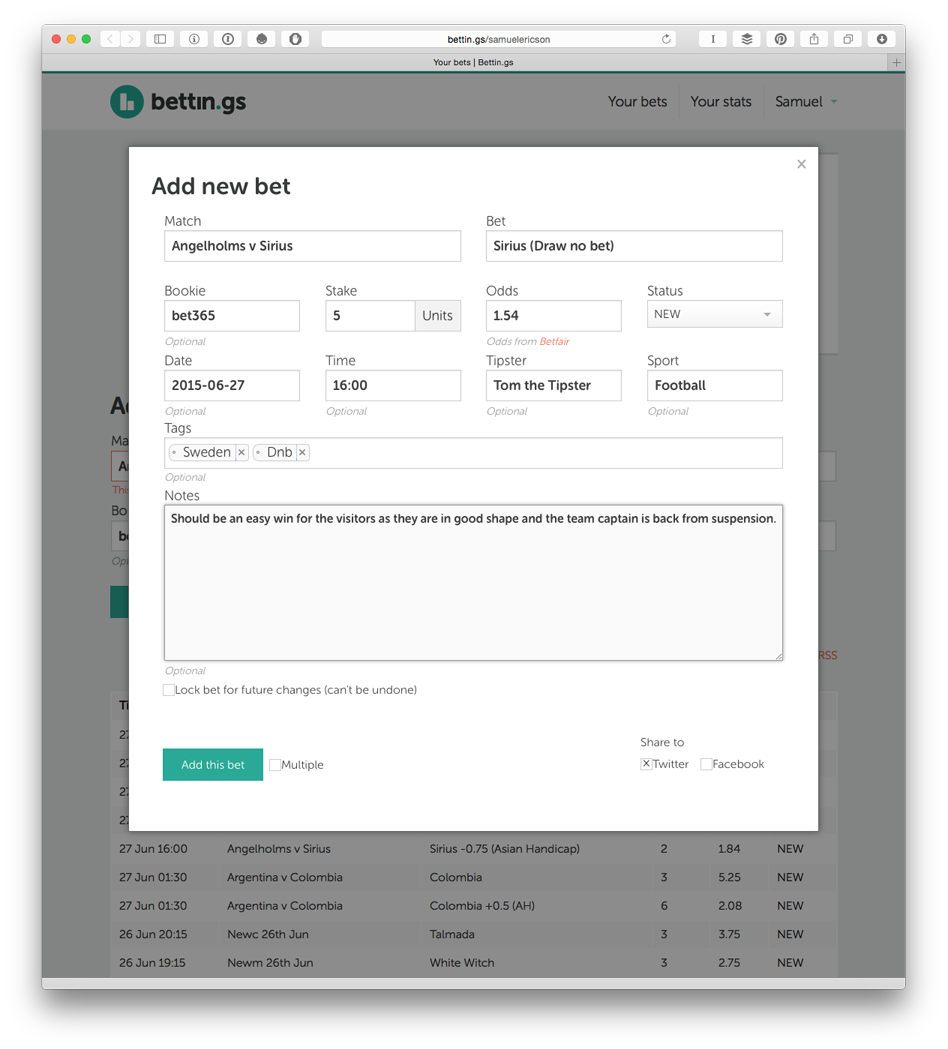
Task: Toggle the Safari sidebar button
Action: 160,39
